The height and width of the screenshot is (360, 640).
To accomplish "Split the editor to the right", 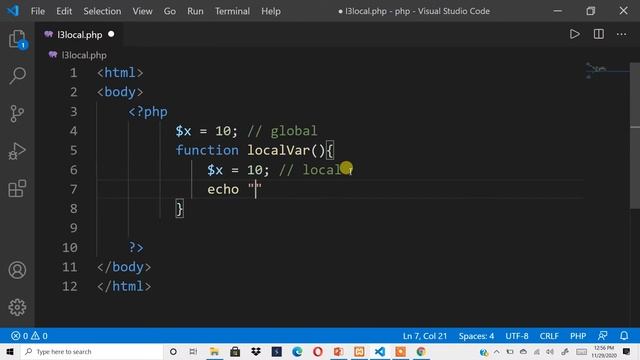I will 599,34.
